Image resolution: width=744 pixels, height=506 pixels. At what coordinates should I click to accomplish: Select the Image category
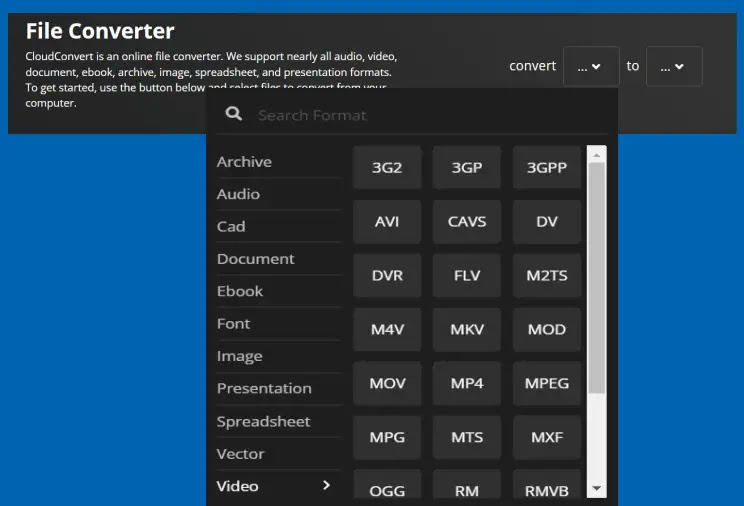click(279, 356)
